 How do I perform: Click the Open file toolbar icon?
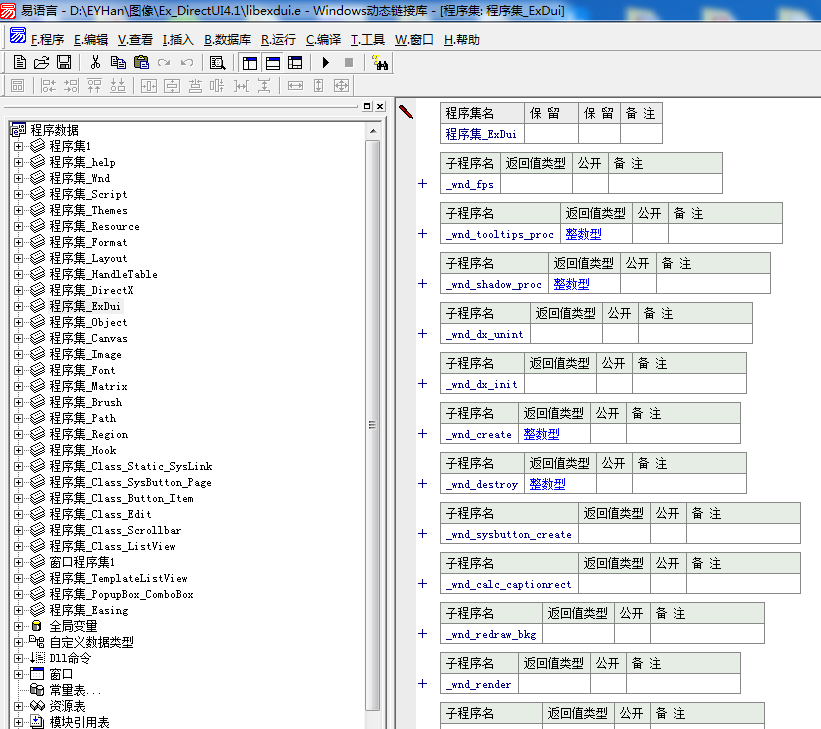tap(41, 63)
